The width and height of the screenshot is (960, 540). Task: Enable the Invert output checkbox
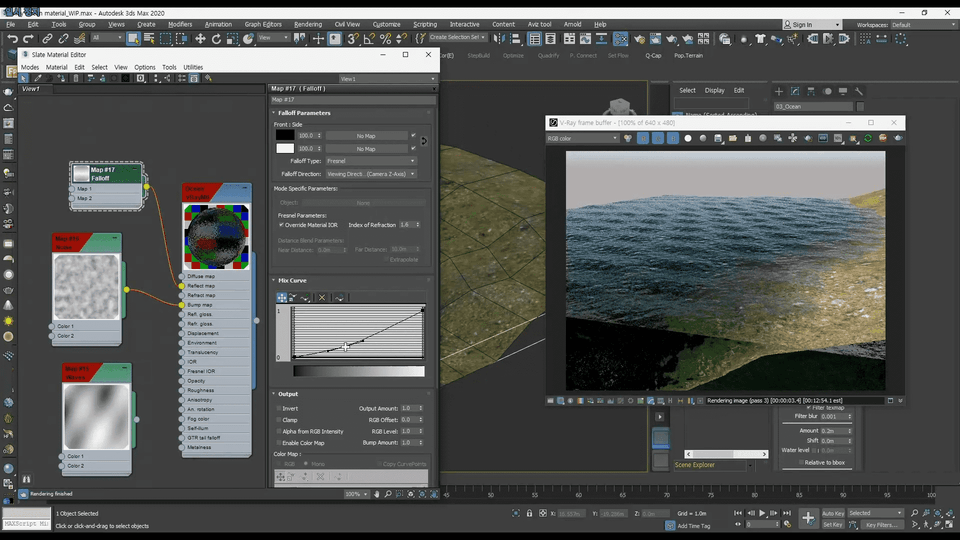277,408
